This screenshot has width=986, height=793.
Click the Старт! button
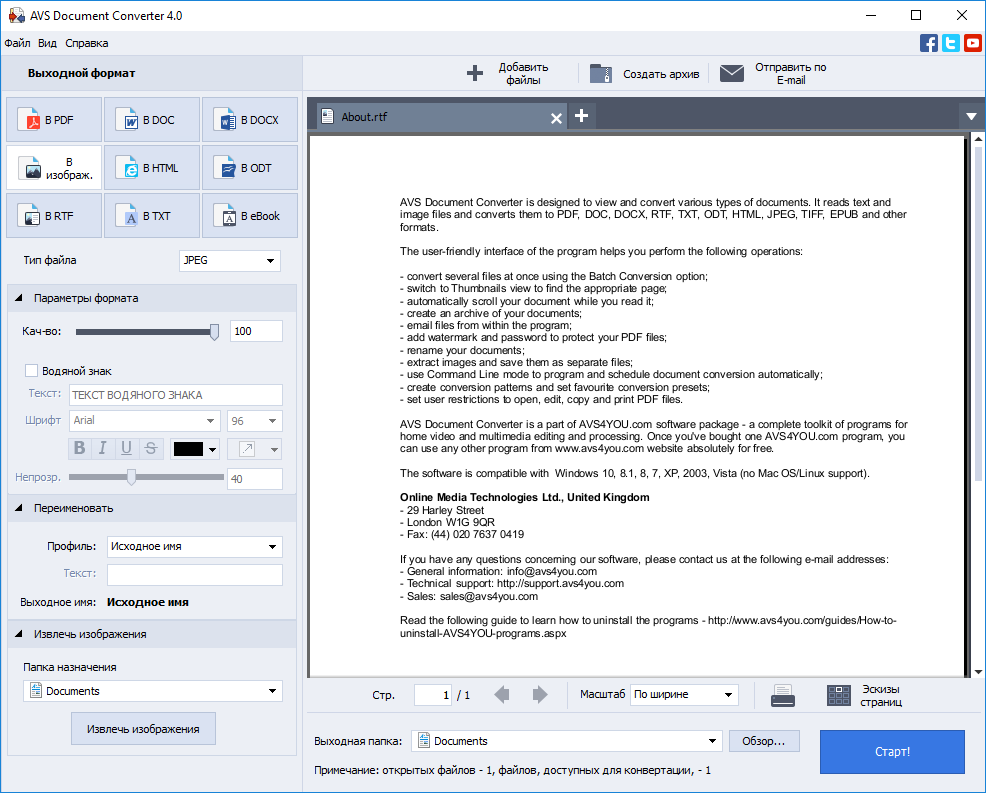point(892,752)
